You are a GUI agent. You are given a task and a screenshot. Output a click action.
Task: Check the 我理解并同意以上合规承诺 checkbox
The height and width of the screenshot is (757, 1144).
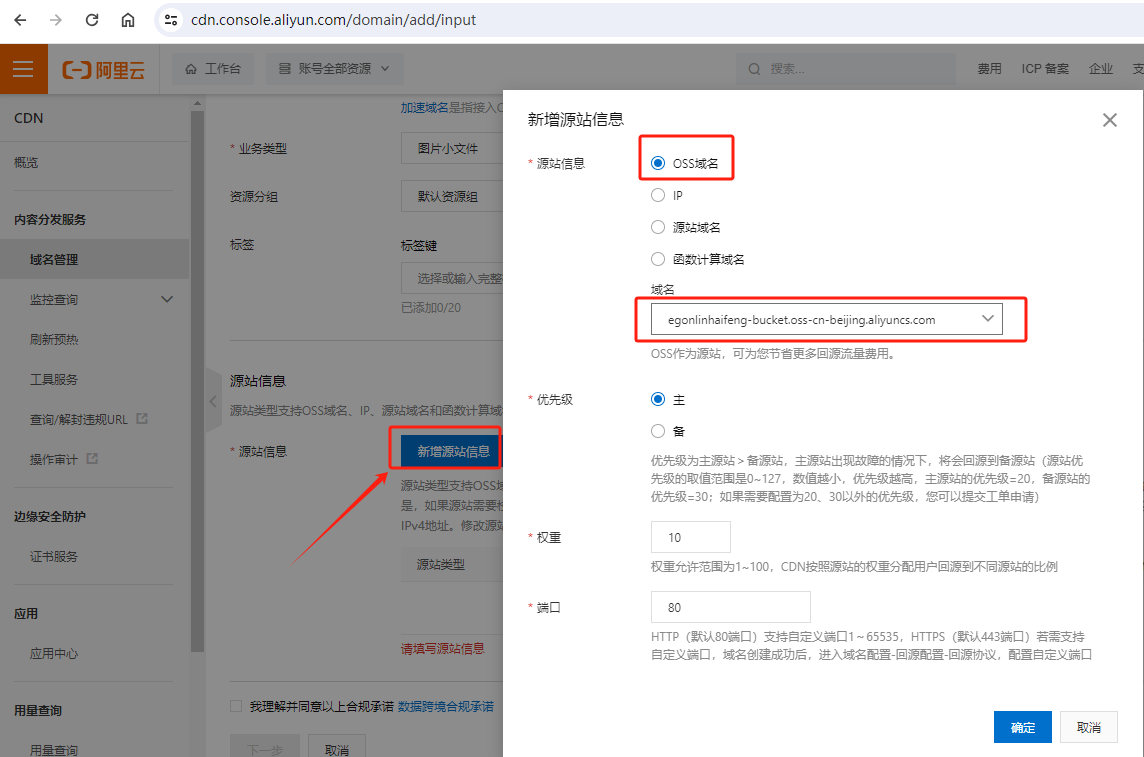[236, 706]
